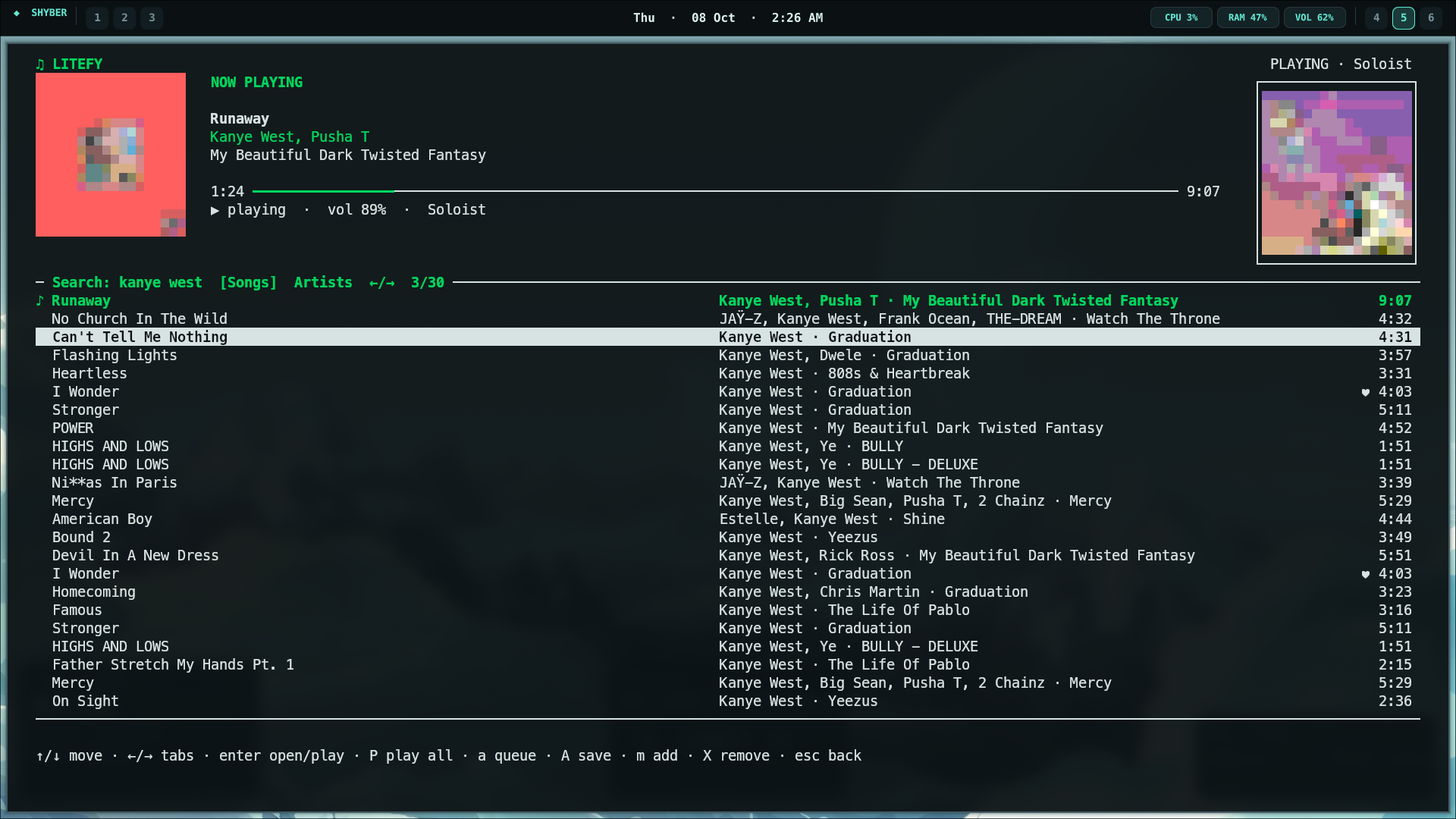The width and height of the screenshot is (1456, 819).
Task: Click the Soloist pixel art thumbnail
Action: tap(1336, 173)
